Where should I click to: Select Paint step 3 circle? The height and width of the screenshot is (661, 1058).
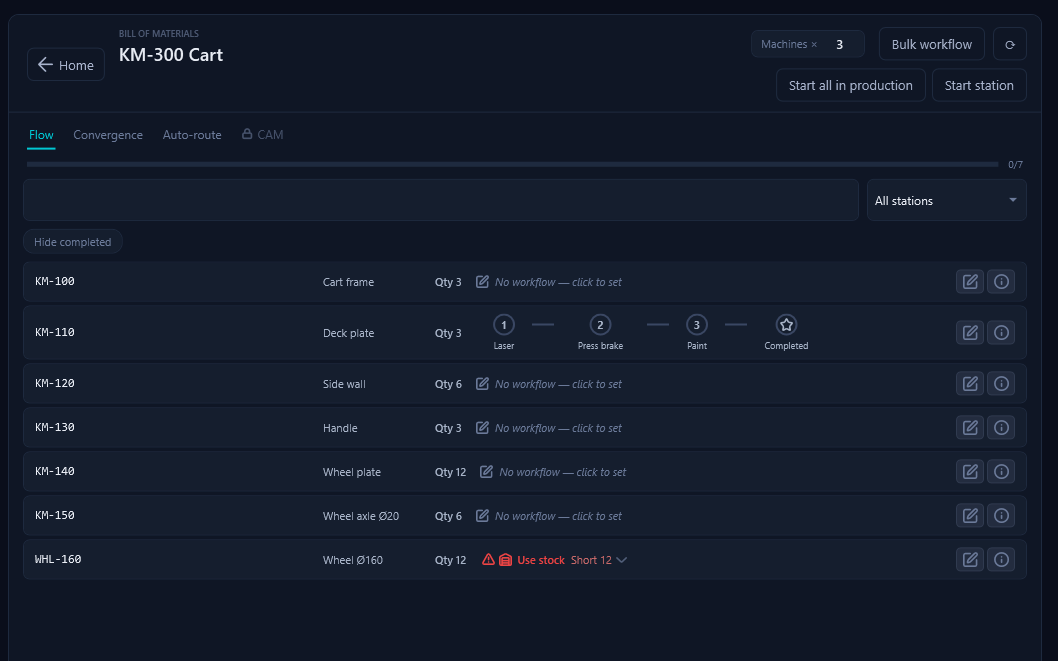click(x=696, y=325)
